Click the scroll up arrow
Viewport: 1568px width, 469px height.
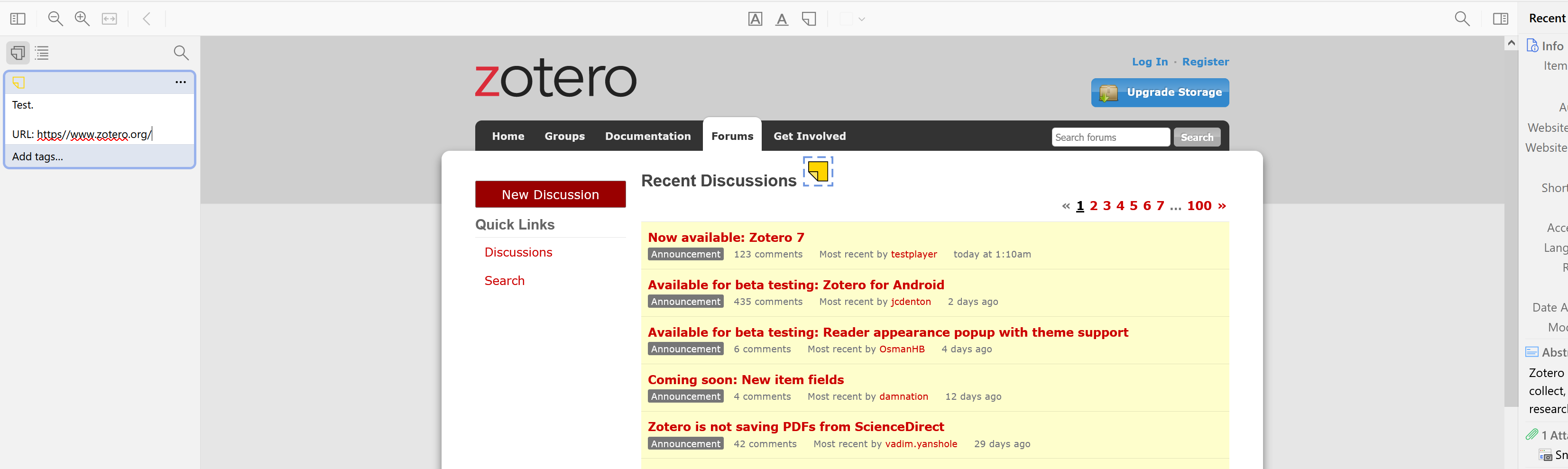pyautogui.click(x=1511, y=43)
